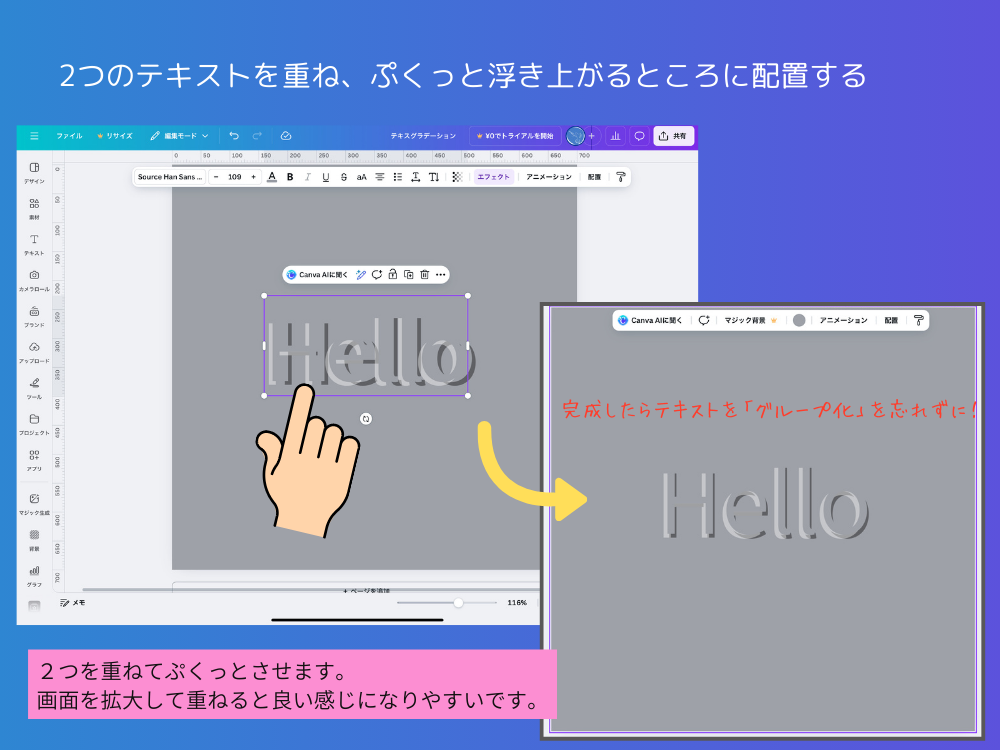1000x750 pixels.
Task: Delete the selected text via the trash icon
Action: coord(424,274)
